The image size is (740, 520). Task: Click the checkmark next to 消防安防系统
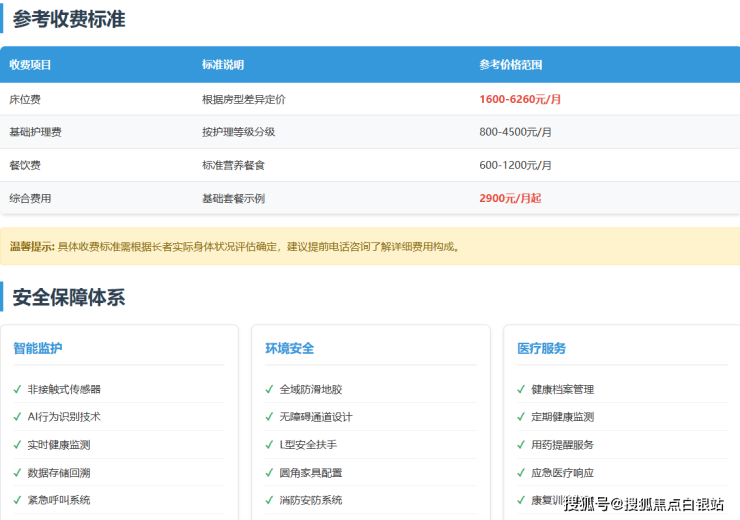pos(270,500)
